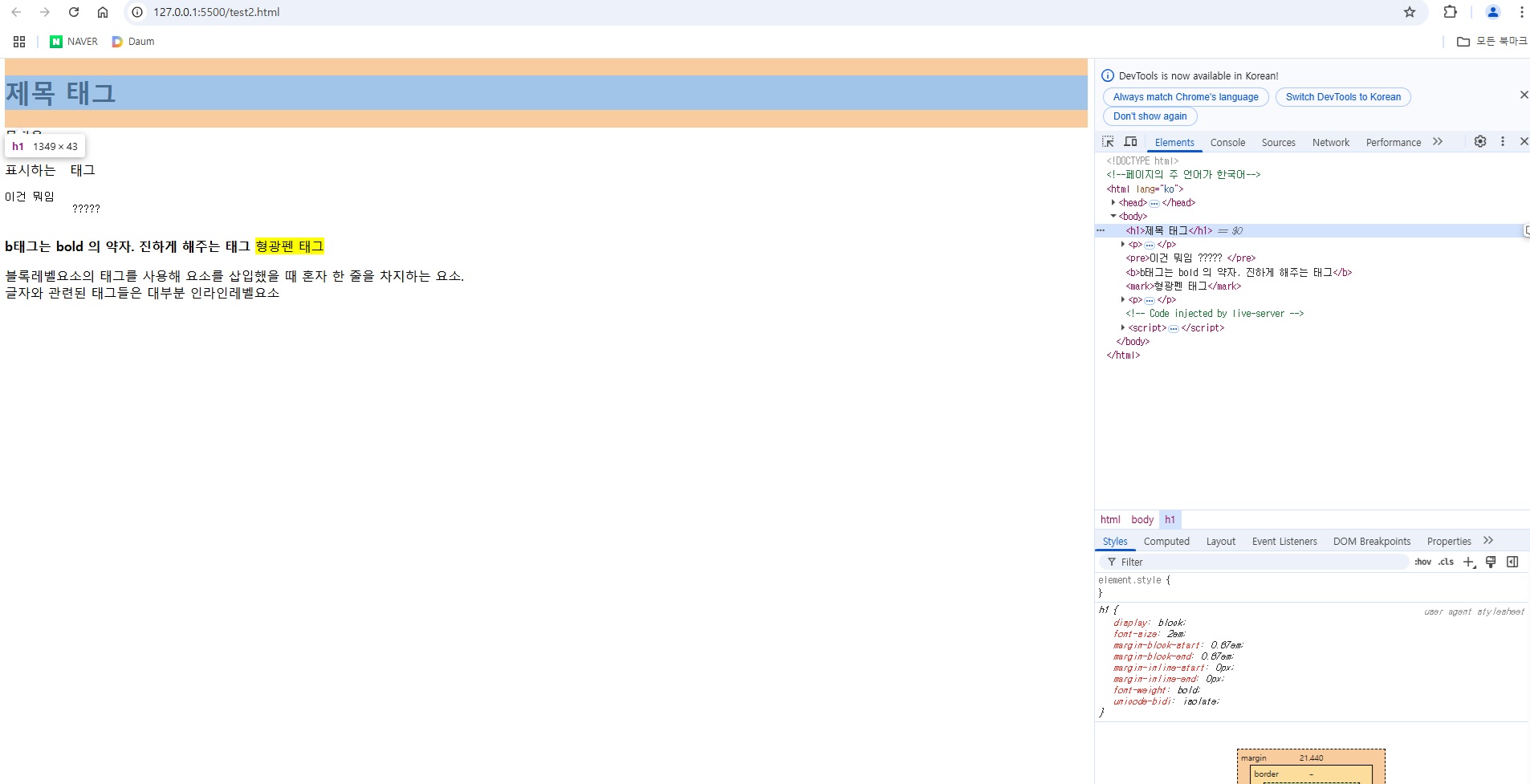Reload the current page
The height and width of the screenshot is (784, 1530).
(x=74, y=12)
